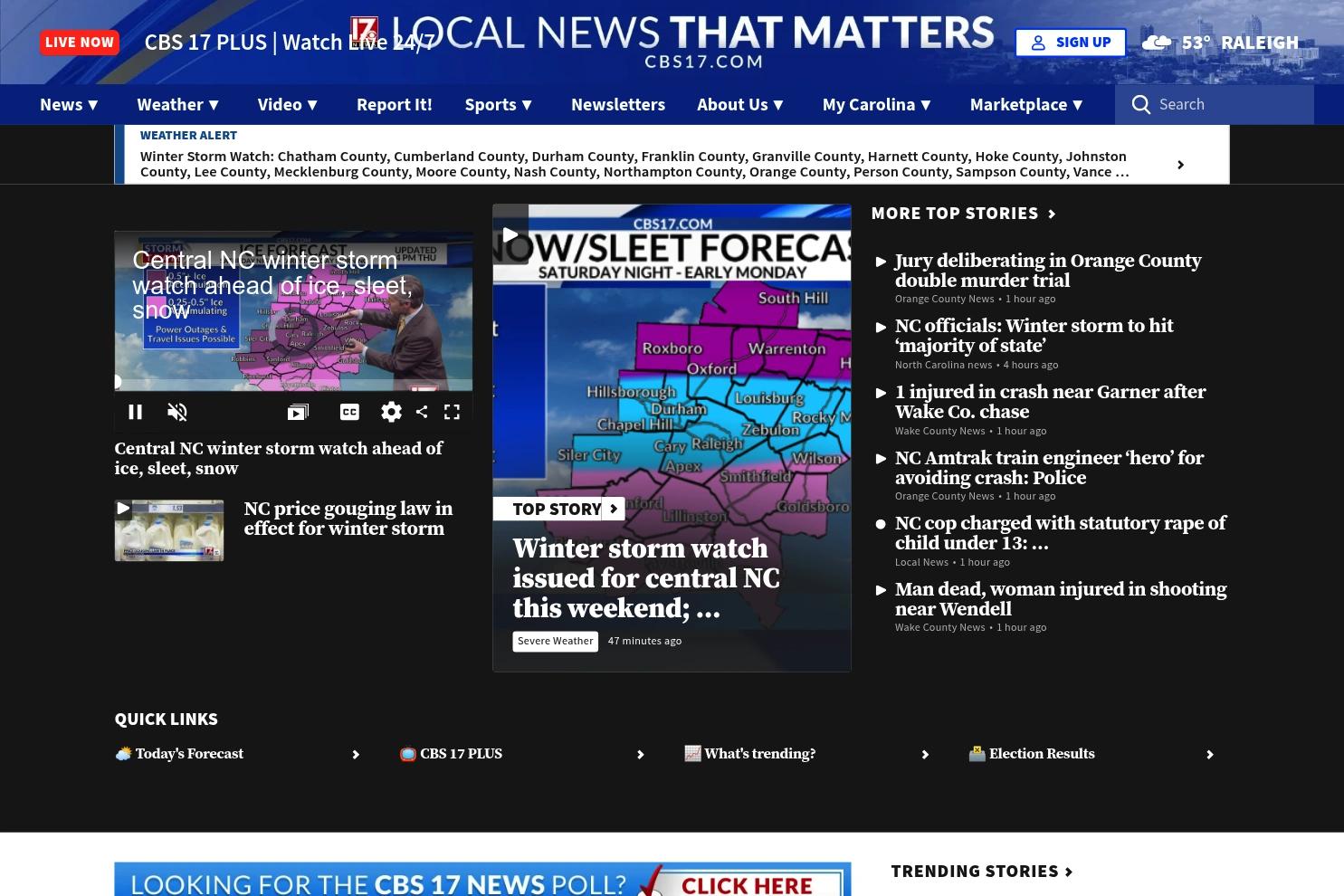Click the North Carolina news category label

pos(943,365)
